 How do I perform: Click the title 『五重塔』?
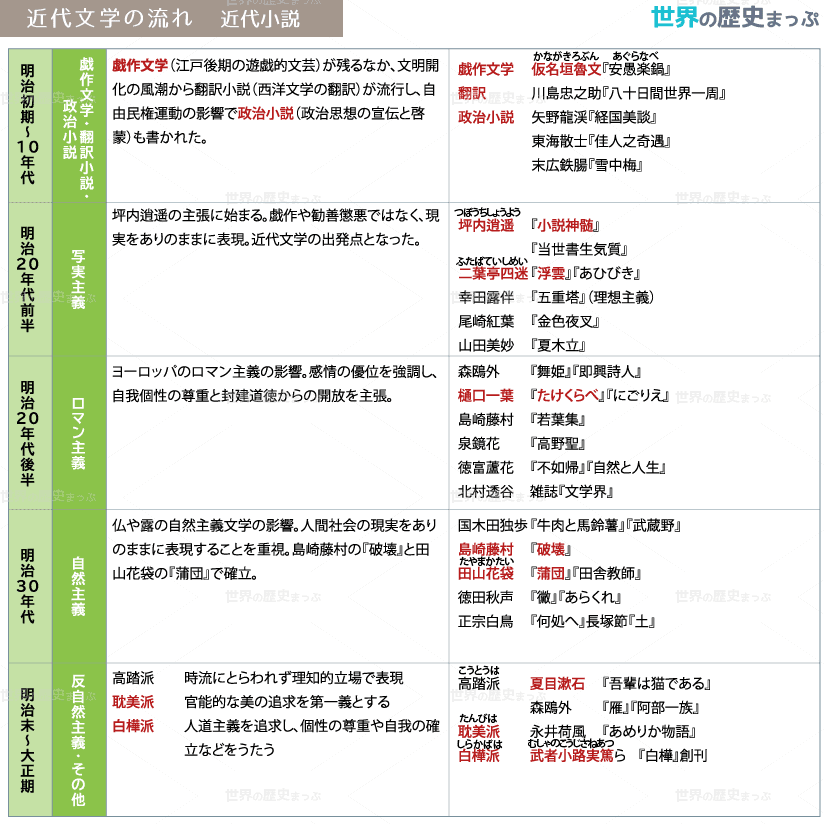click(558, 297)
